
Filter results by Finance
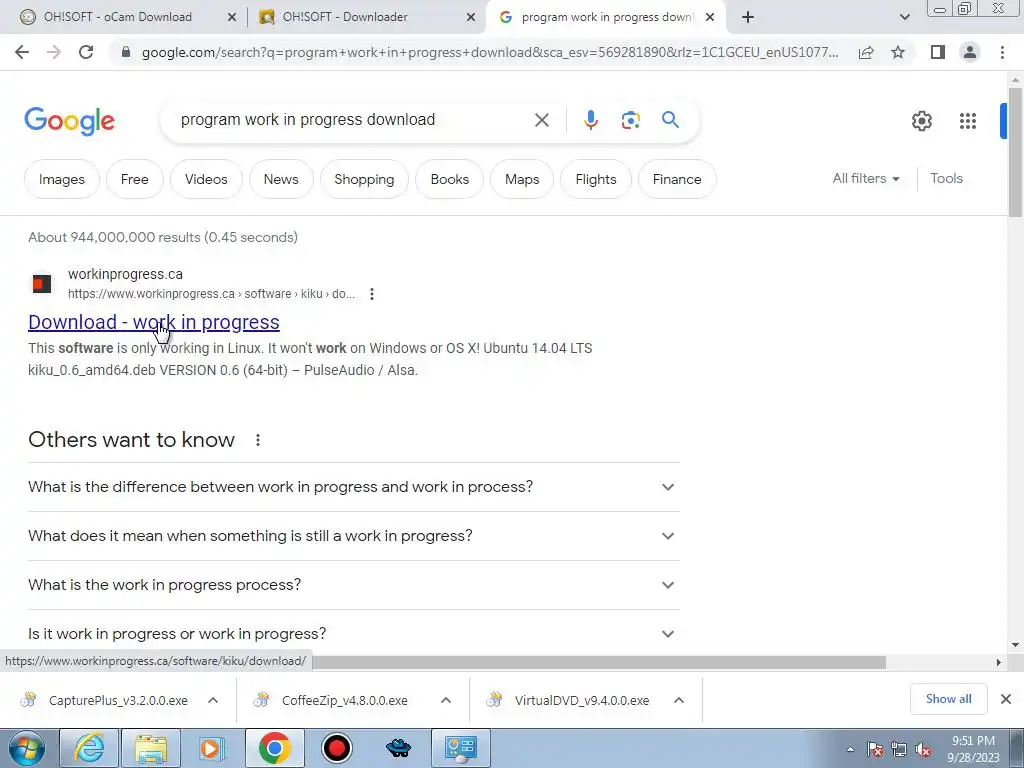pyautogui.click(x=677, y=179)
